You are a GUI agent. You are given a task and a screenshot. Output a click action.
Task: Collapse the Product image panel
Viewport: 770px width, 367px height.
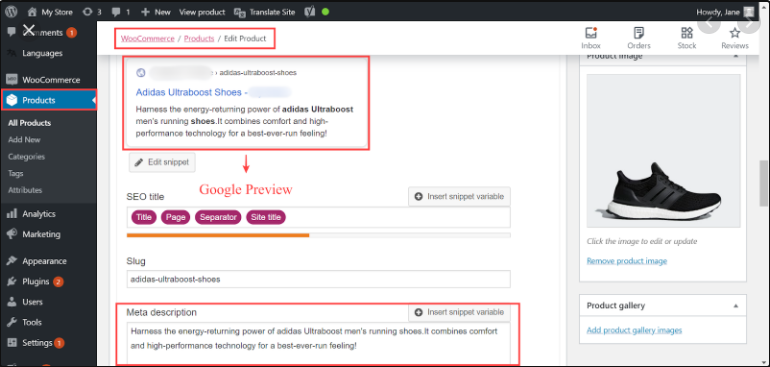tap(736, 56)
